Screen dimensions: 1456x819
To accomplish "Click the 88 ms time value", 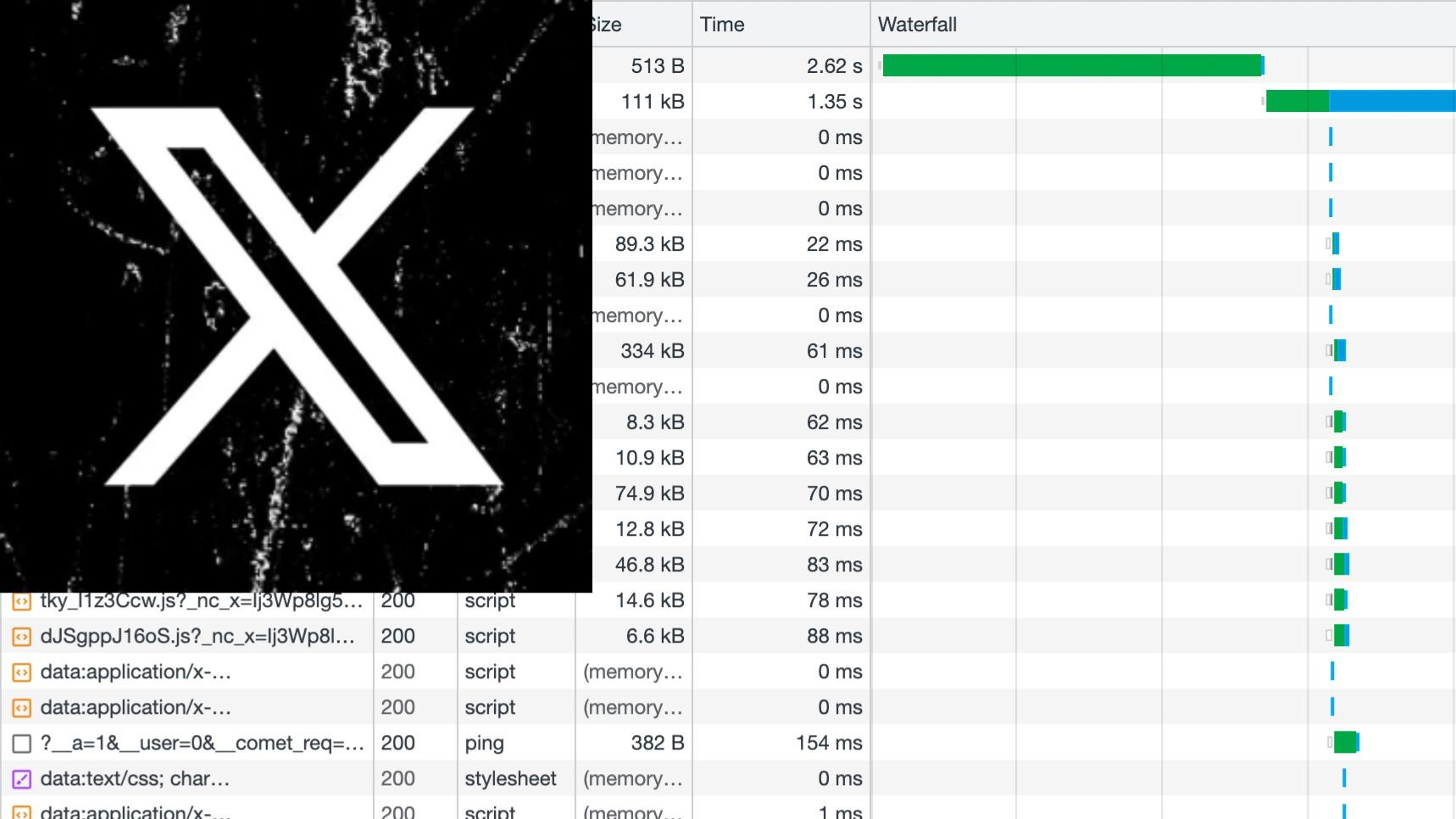I will pyautogui.click(x=834, y=636).
